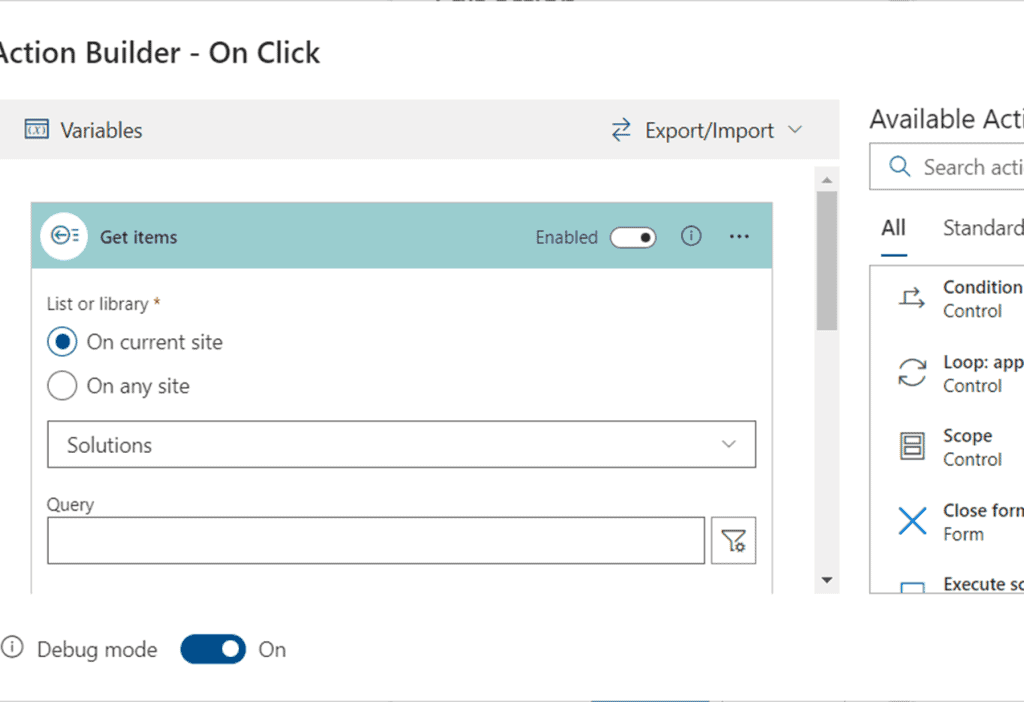Disable the Get items action
The image size is (1024, 702).
click(633, 237)
